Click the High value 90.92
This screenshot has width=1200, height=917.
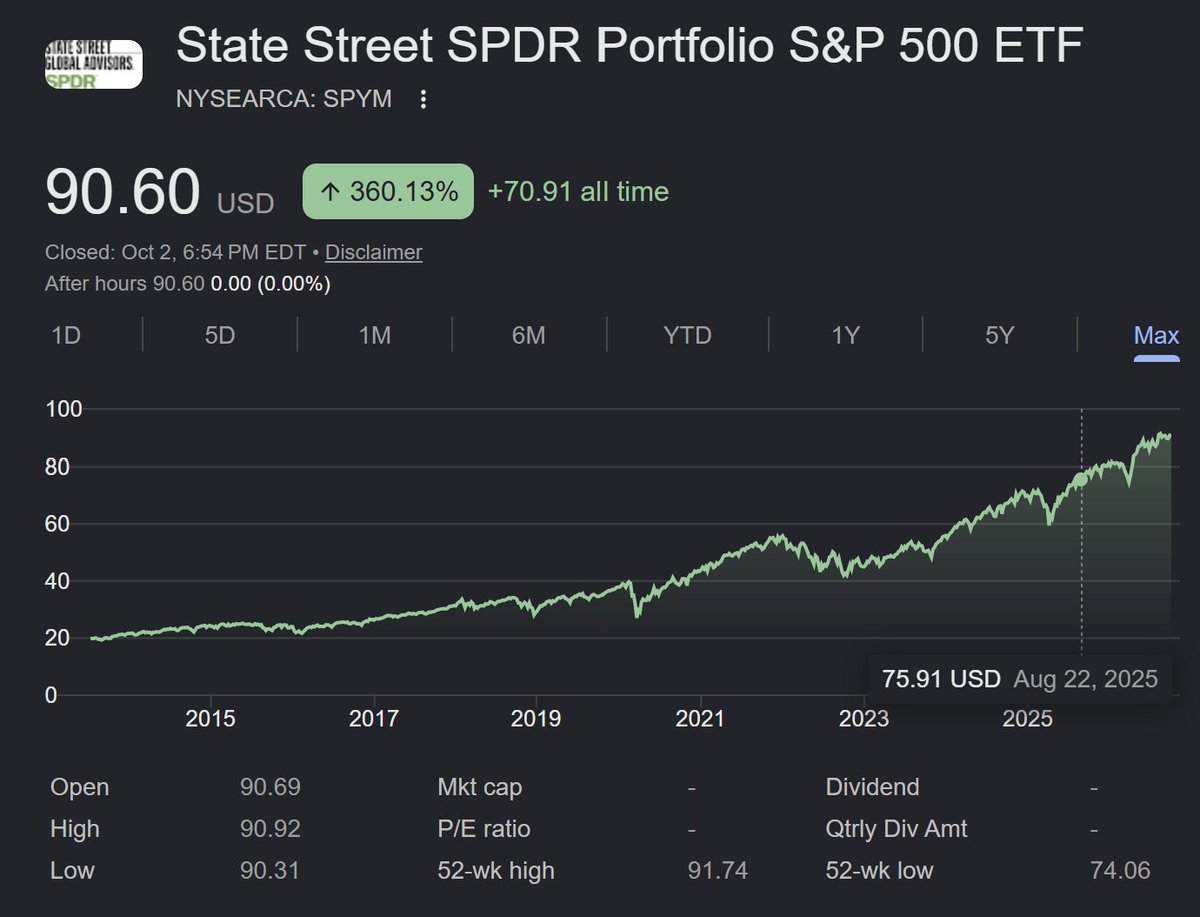[x=270, y=829]
